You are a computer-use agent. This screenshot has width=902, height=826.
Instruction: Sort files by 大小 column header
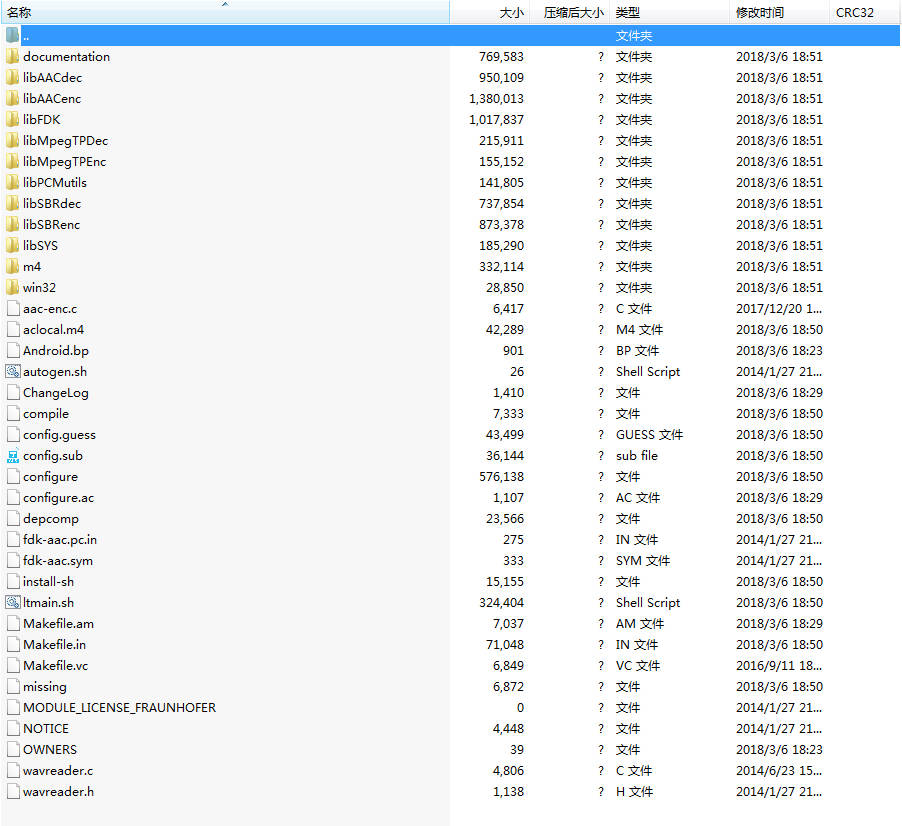point(511,13)
